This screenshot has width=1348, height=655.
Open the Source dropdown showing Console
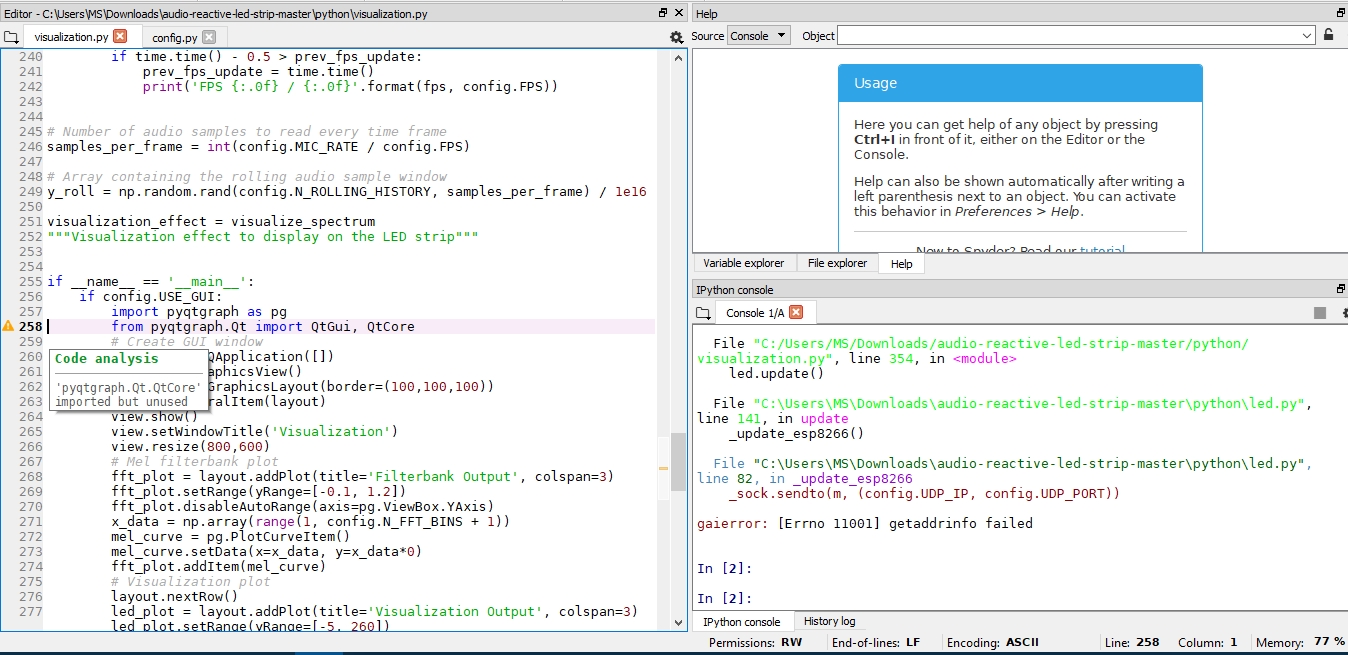[x=758, y=35]
